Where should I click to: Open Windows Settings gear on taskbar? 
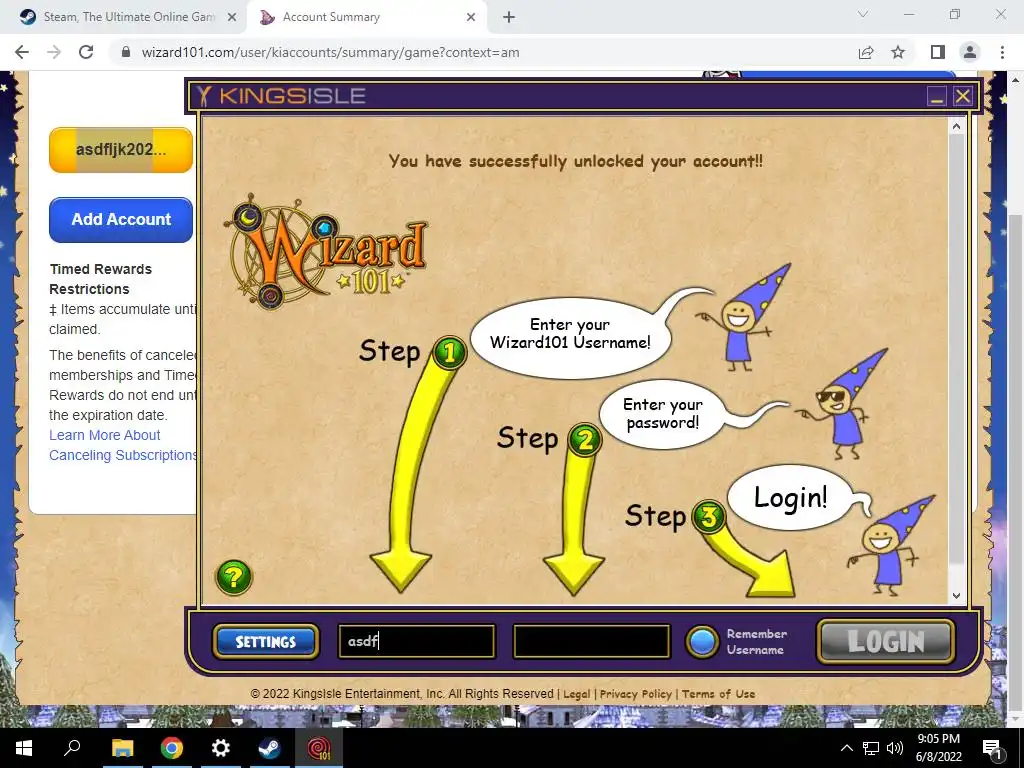(x=221, y=748)
